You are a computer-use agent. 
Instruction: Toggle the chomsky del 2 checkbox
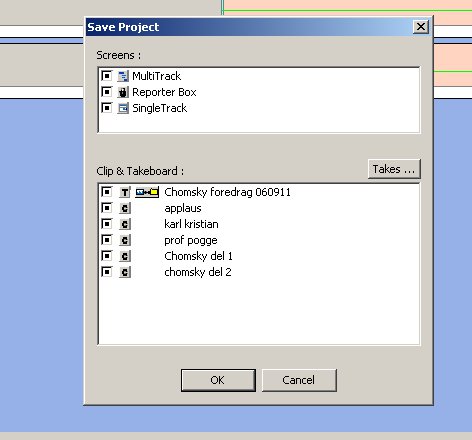107,272
